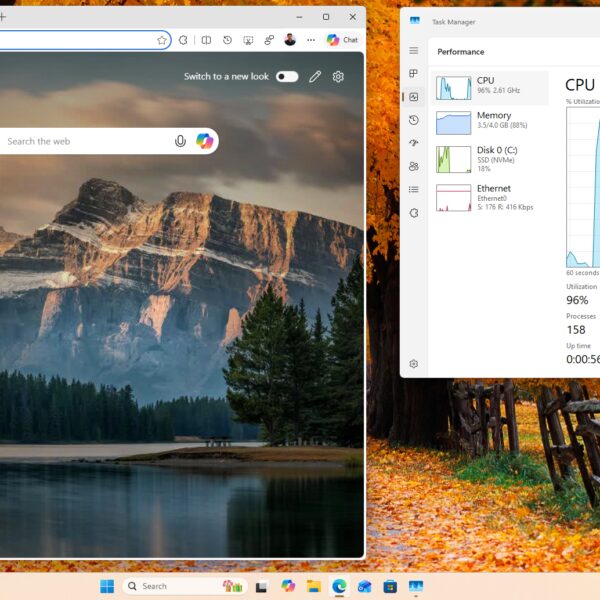Open the Edge profile avatar

click(290, 40)
